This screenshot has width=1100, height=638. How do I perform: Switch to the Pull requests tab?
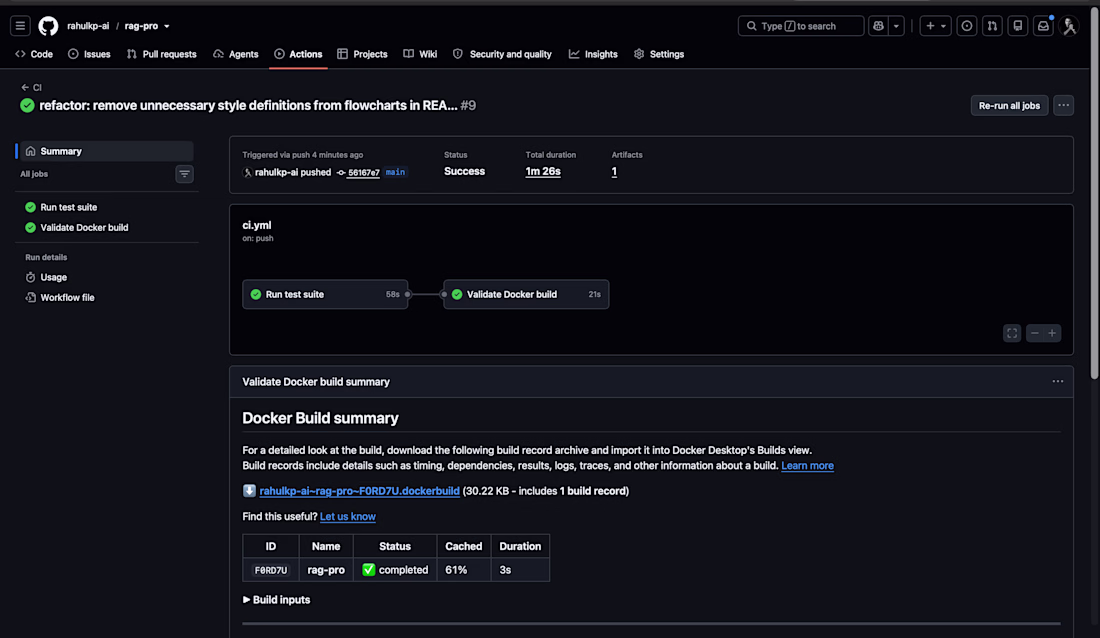(161, 54)
